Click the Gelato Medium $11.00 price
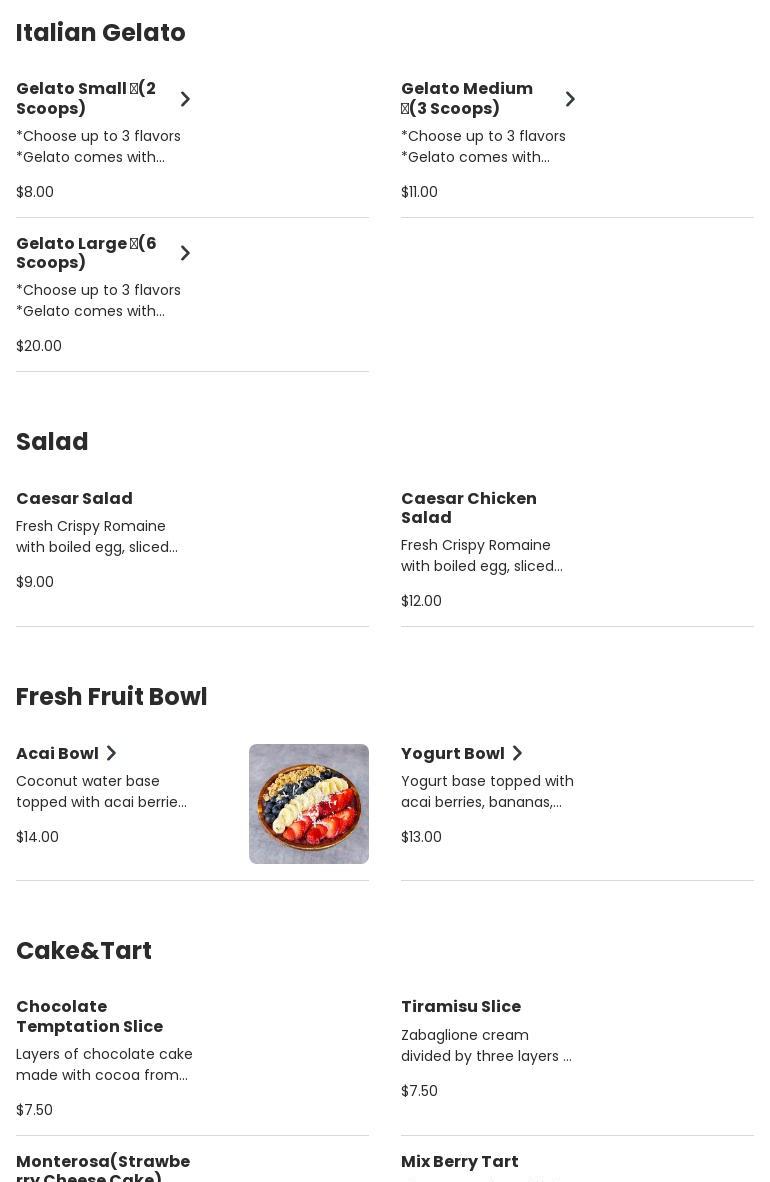Screen dimensions: 770x1182 click(x=419, y=192)
